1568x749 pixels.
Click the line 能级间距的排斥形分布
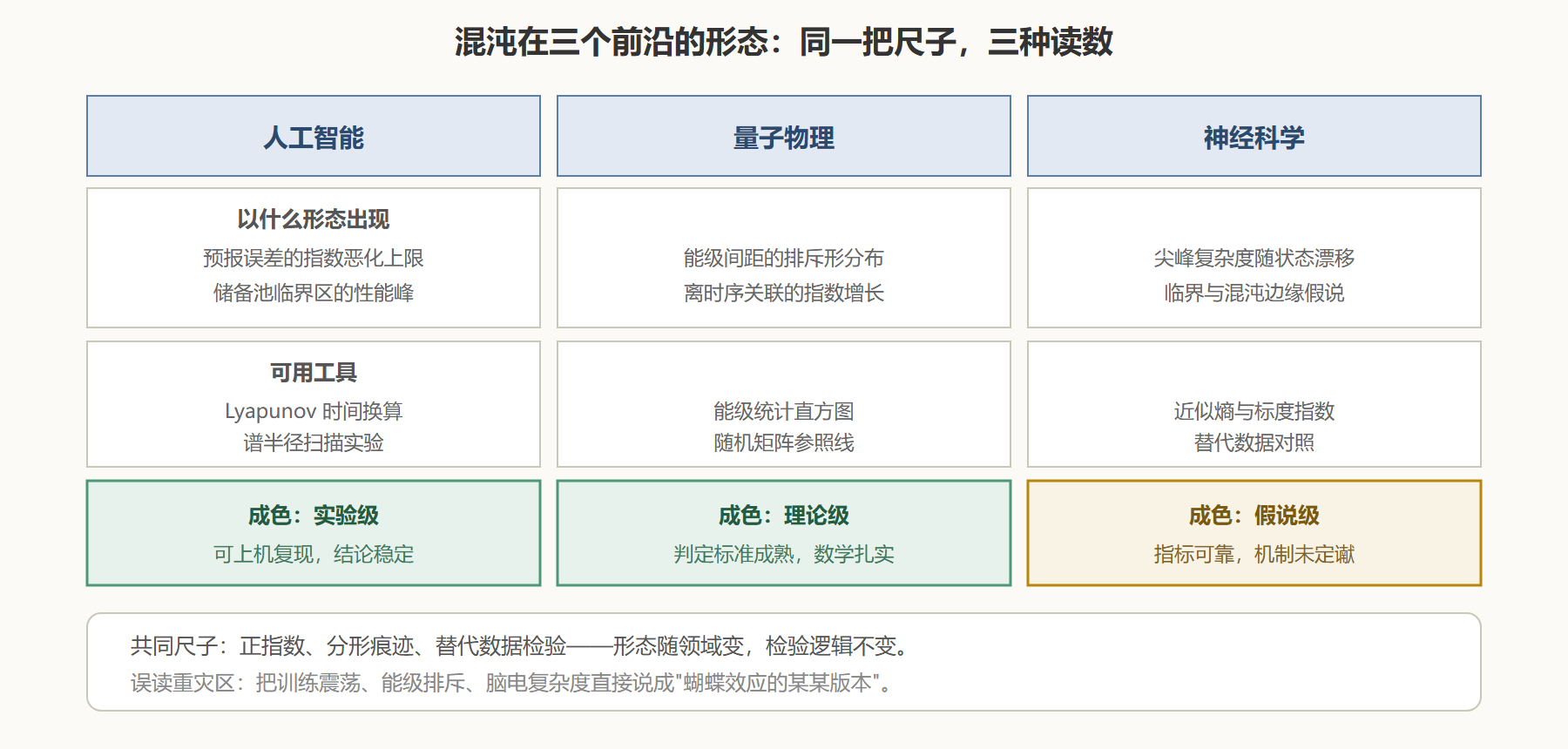pyautogui.click(x=784, y=258)
